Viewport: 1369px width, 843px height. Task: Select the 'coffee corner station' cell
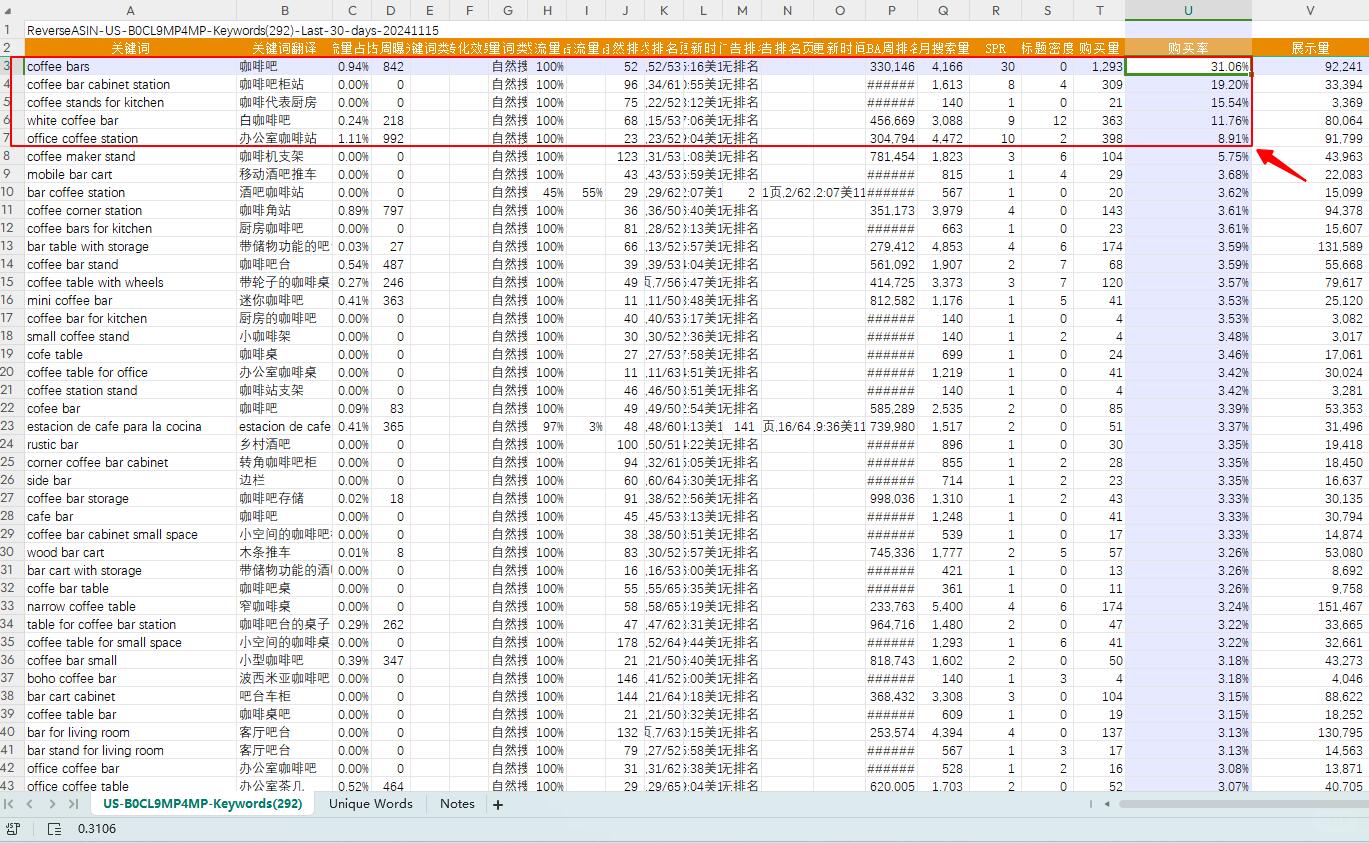coord(130,210)
